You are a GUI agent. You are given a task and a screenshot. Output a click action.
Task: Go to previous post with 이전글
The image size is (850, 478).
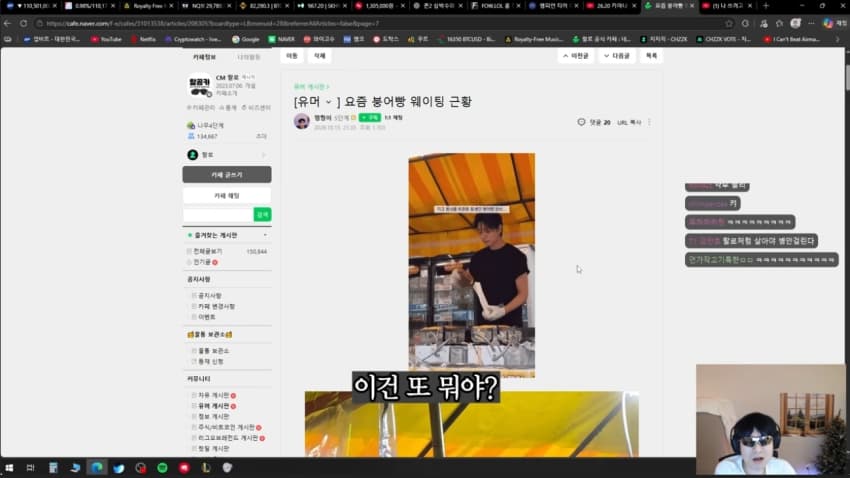click(x=576, y=56)
